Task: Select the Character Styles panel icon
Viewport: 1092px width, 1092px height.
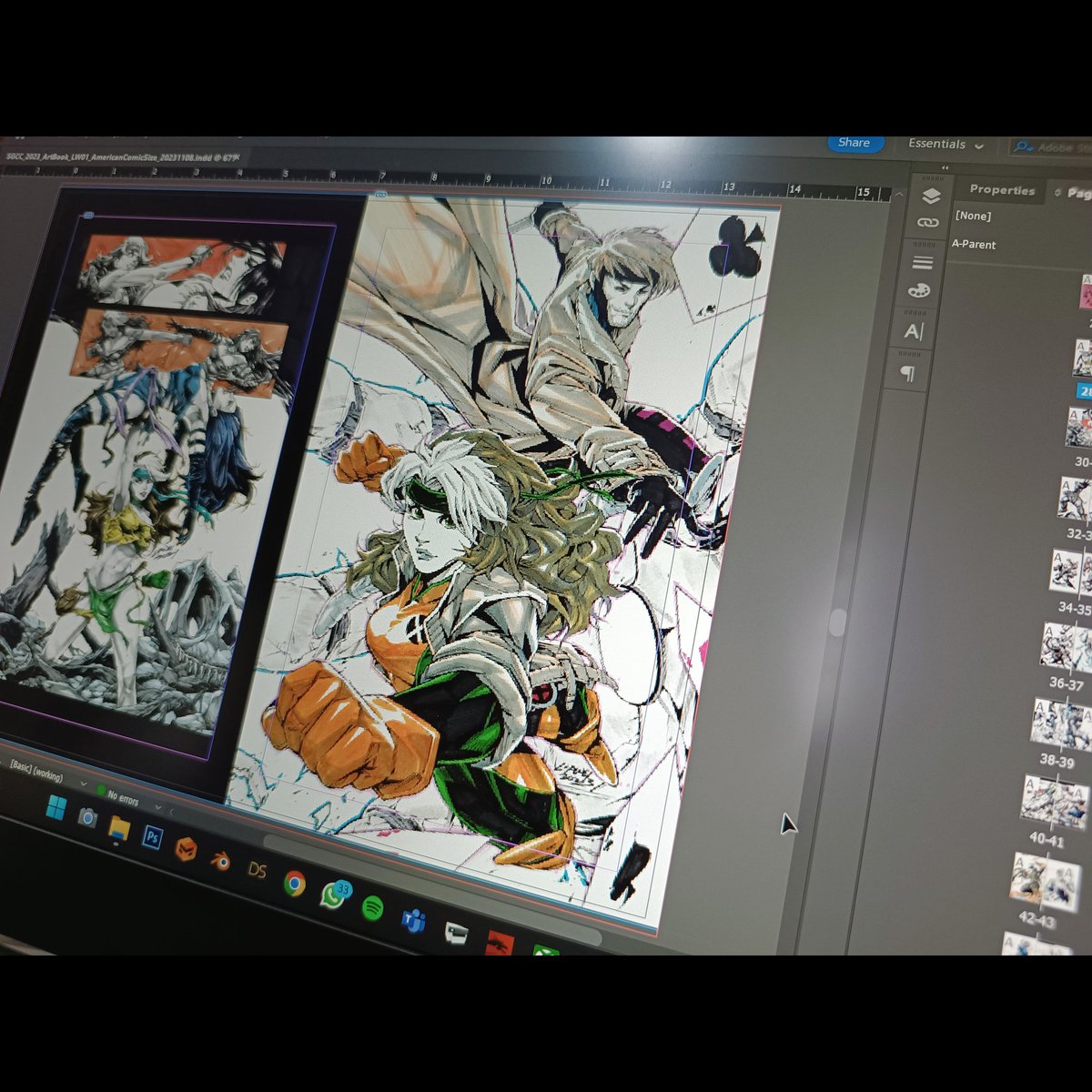Action: click(x=913, y=329)
